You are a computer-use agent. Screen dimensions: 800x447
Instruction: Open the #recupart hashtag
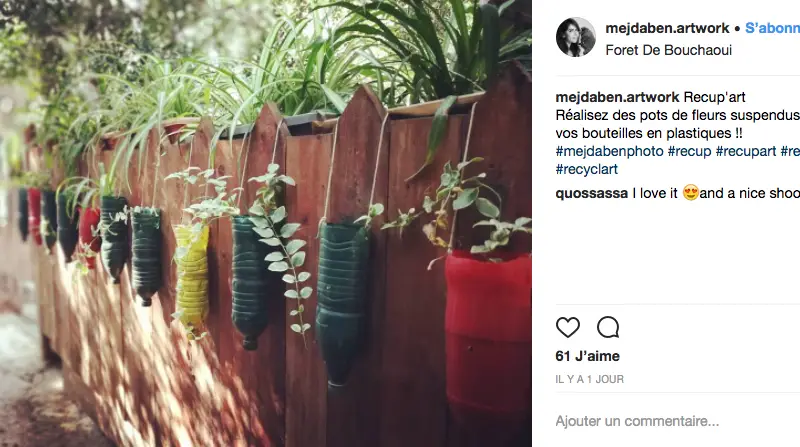tap(746, 151)
